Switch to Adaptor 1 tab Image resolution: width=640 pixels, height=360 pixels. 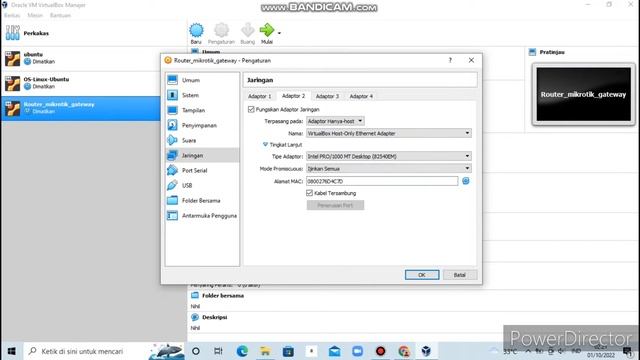click(x=260, y=96)
